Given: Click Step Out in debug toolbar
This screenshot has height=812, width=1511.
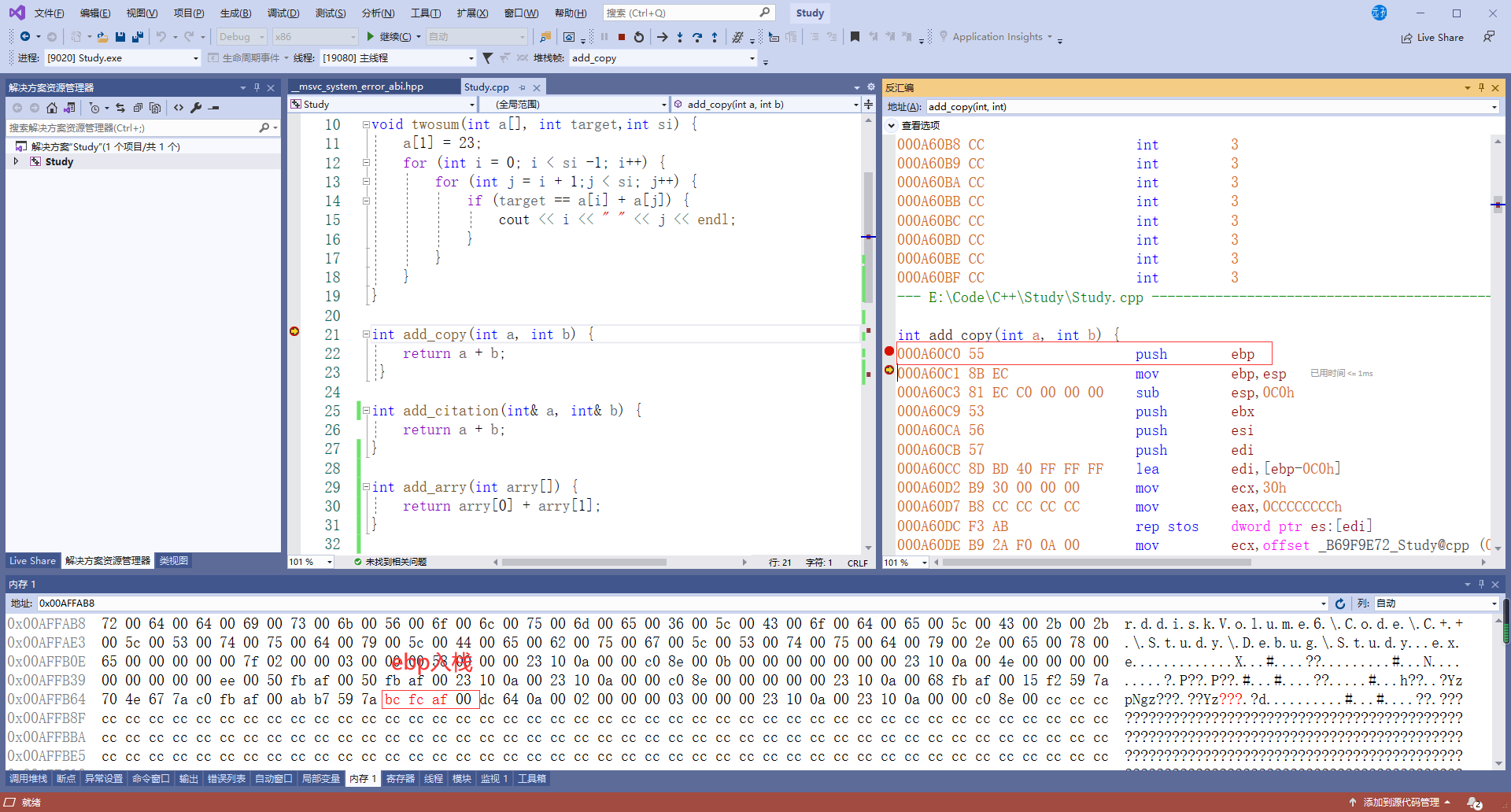Looking at the screenshot, I should point(715,37).
